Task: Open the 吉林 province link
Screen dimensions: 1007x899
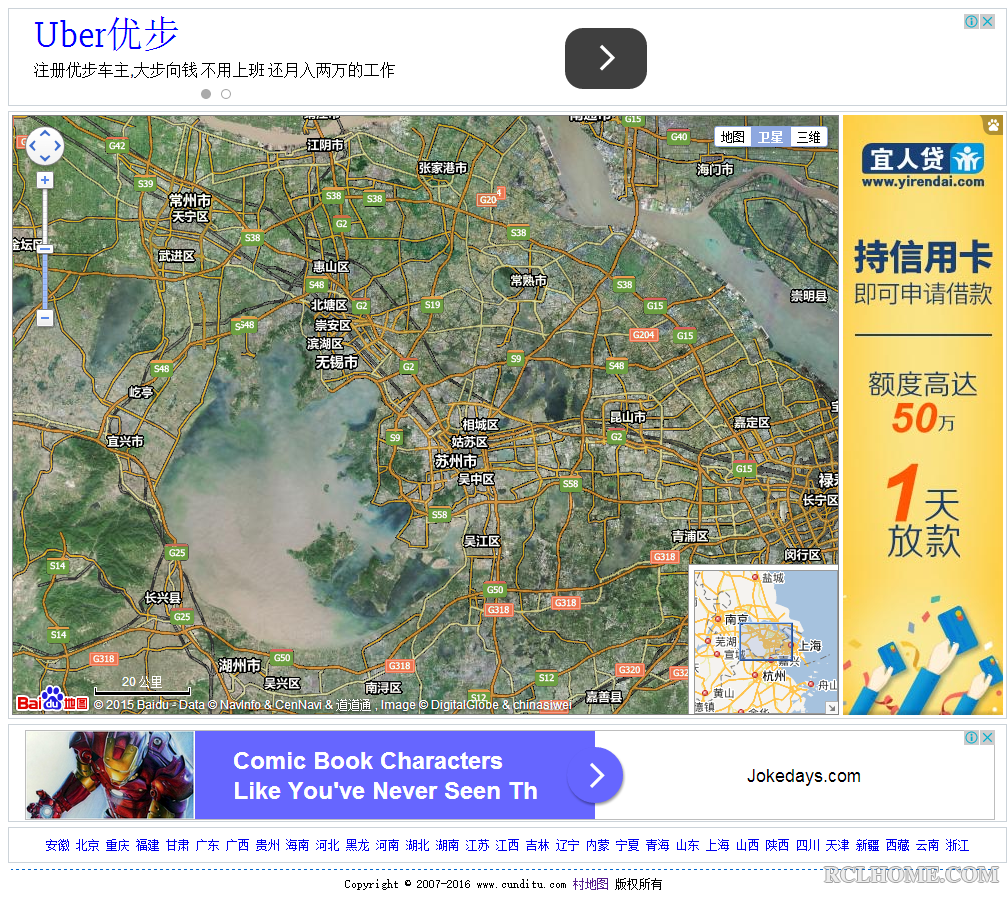Action: [x=538, y=845]
